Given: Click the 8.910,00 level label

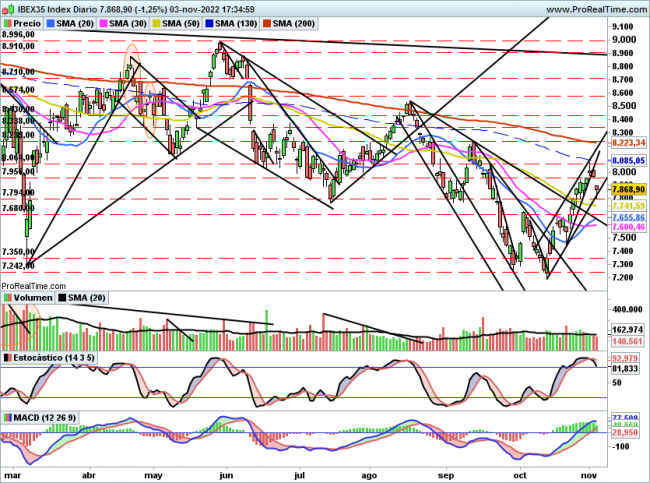Looking at the screenshot, I should (x=17, y=46).
